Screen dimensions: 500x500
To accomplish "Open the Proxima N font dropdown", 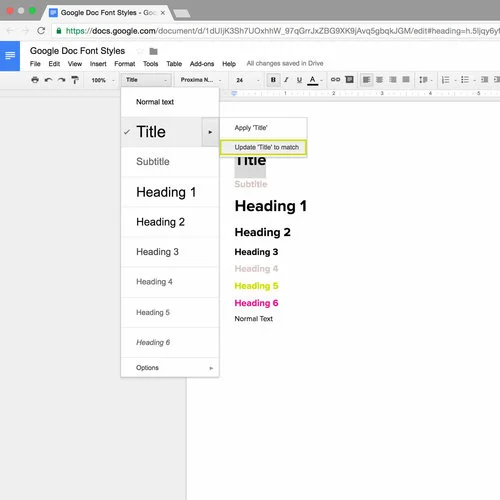I will 201,80.
